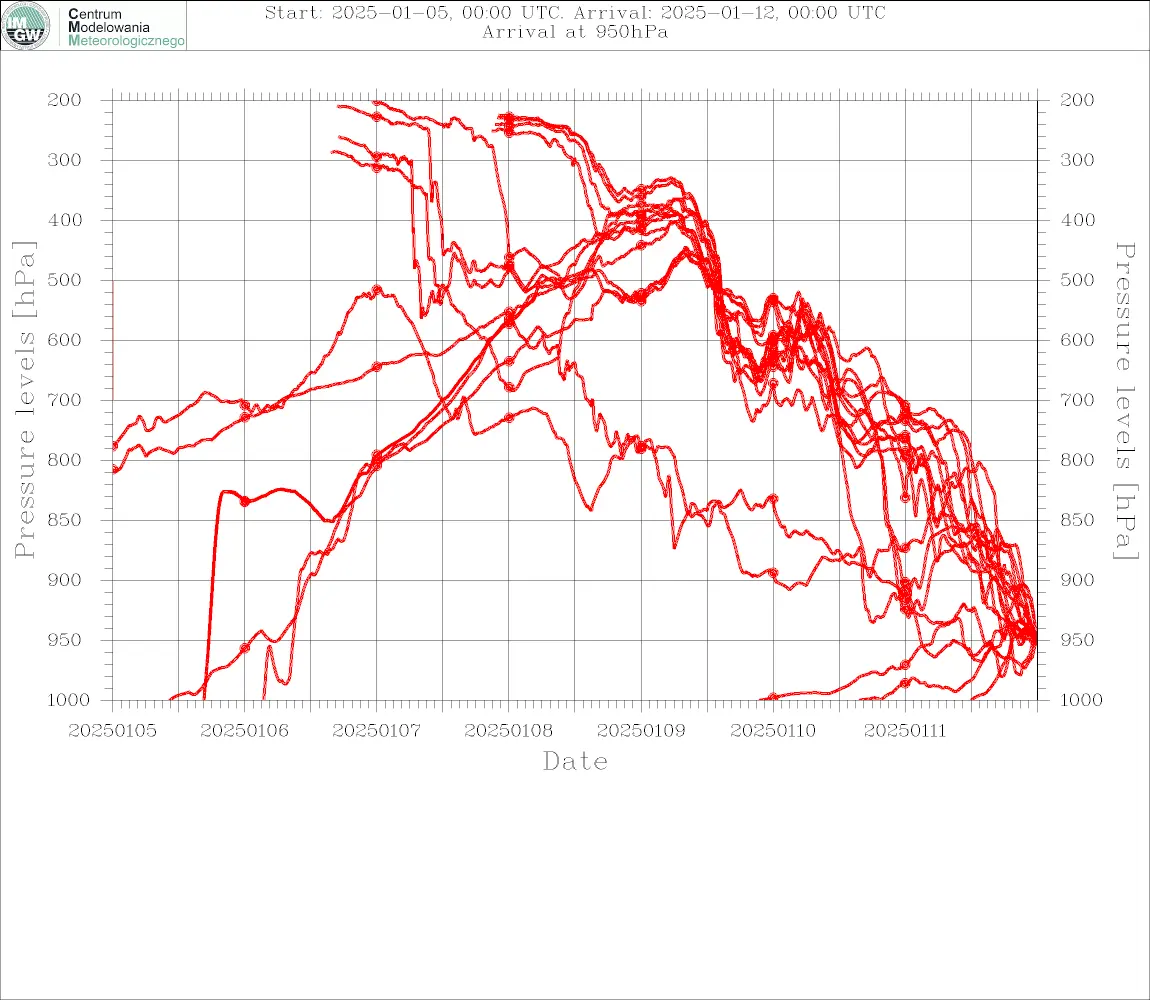This screenshot has height=1000, width=1150.
Task: Click the left axis 300 label
Action: click(65, 160)
